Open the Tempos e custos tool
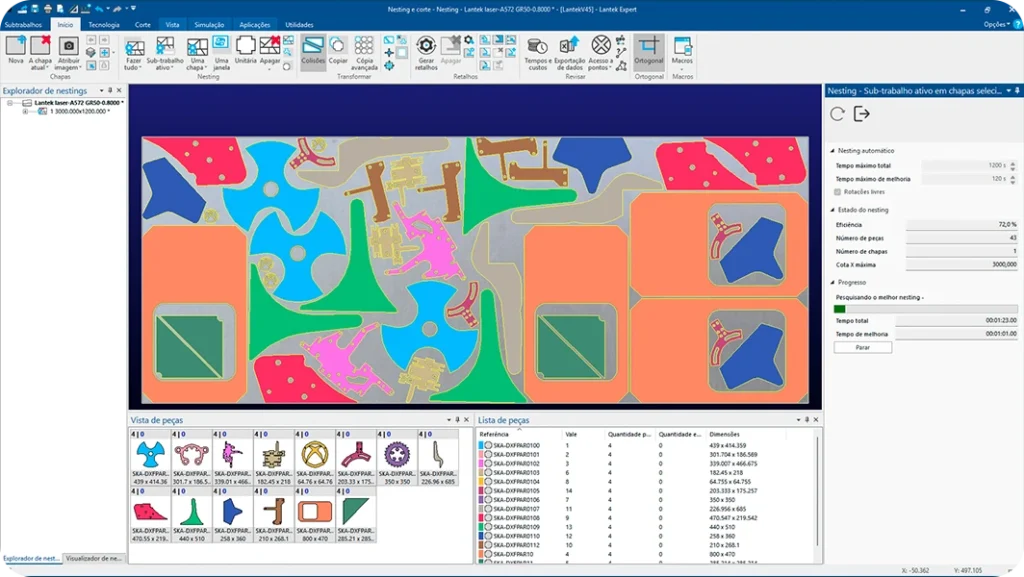Image resolution: width=1024 pixels, height=577 pixels. pyautogui.click(x=537, y=47)
